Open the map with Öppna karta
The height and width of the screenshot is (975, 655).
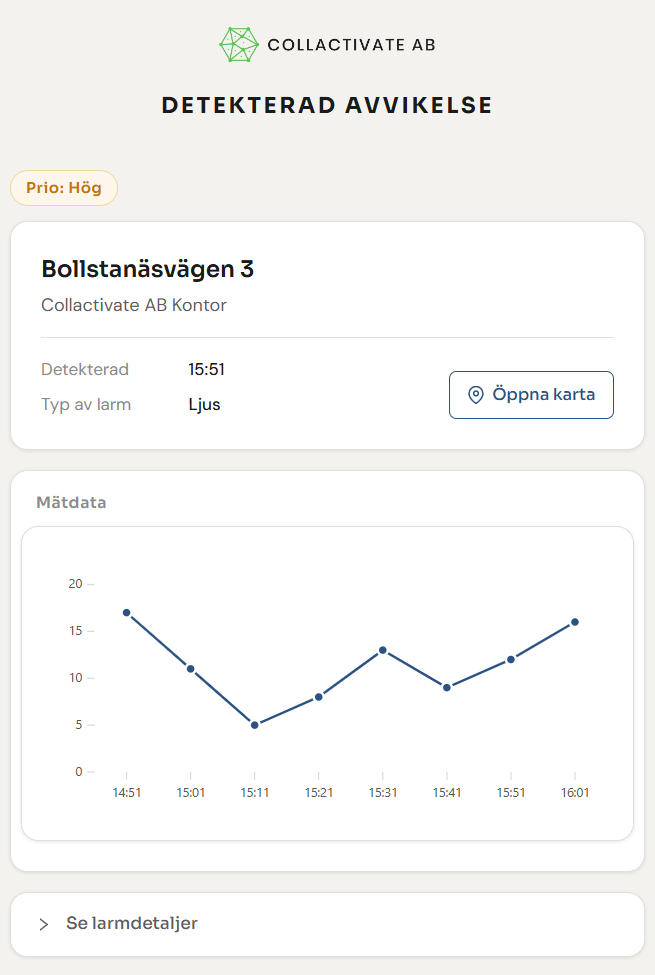click(531, 395)
